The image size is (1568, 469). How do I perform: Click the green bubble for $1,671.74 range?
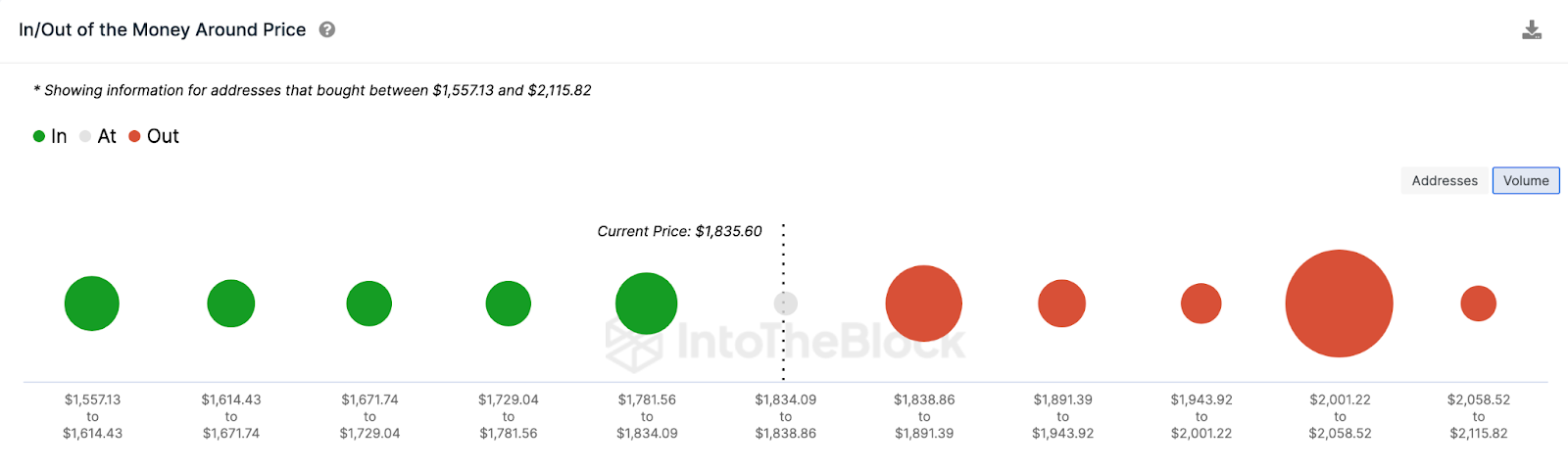pyautogui.click(x=369, y=304)
